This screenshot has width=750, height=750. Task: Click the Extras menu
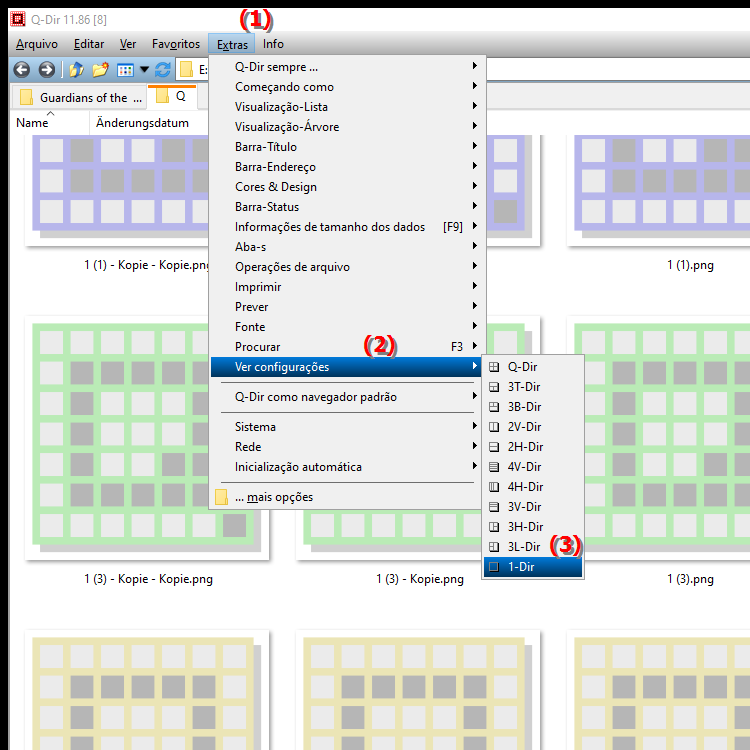[x=232, y=44]
